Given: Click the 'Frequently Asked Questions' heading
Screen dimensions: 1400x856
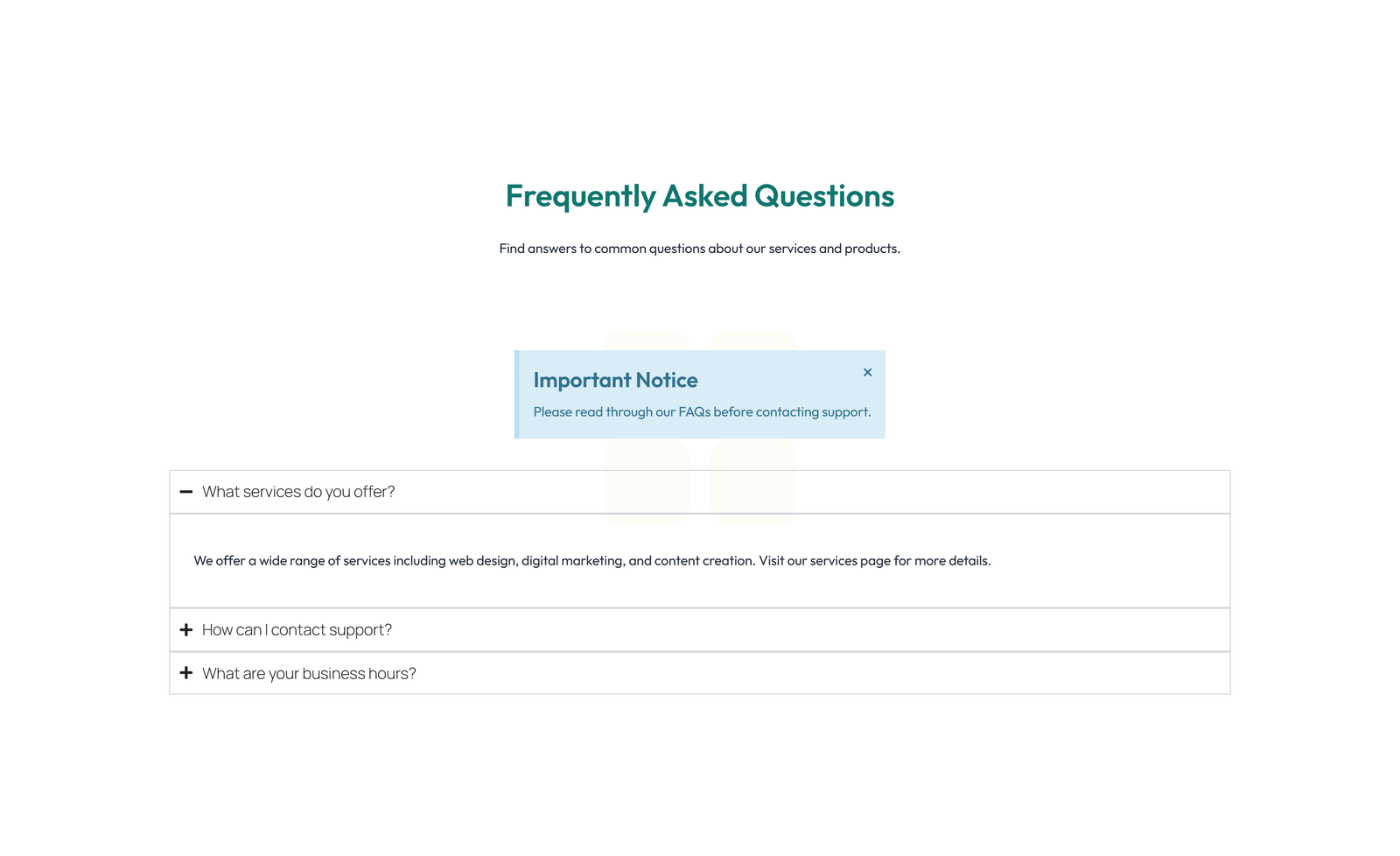Looking at the screenshot, I should click(x=699, y=196).
